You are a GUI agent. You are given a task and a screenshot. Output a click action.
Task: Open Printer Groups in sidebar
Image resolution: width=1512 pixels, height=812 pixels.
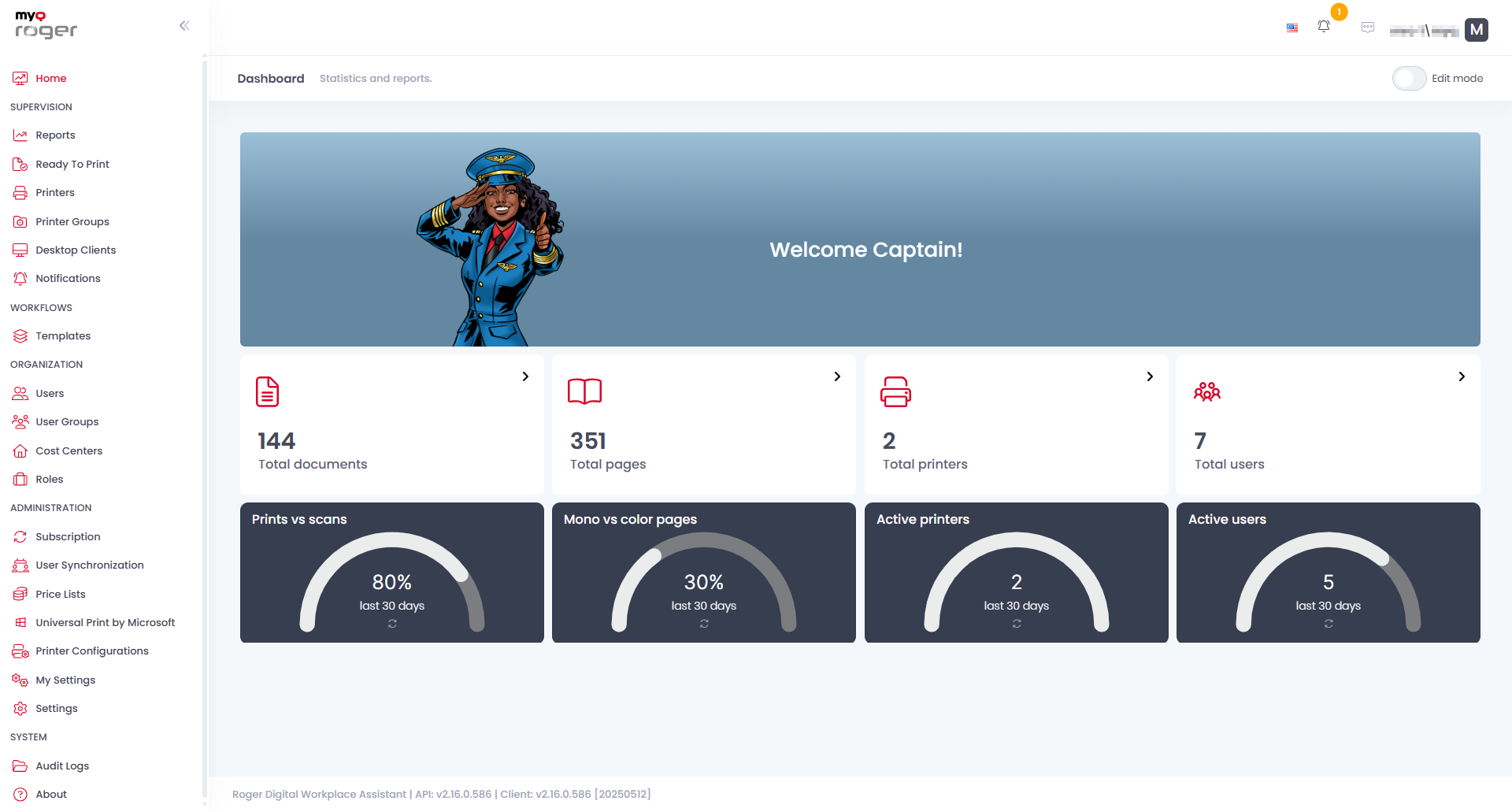(x=72, y=221)
